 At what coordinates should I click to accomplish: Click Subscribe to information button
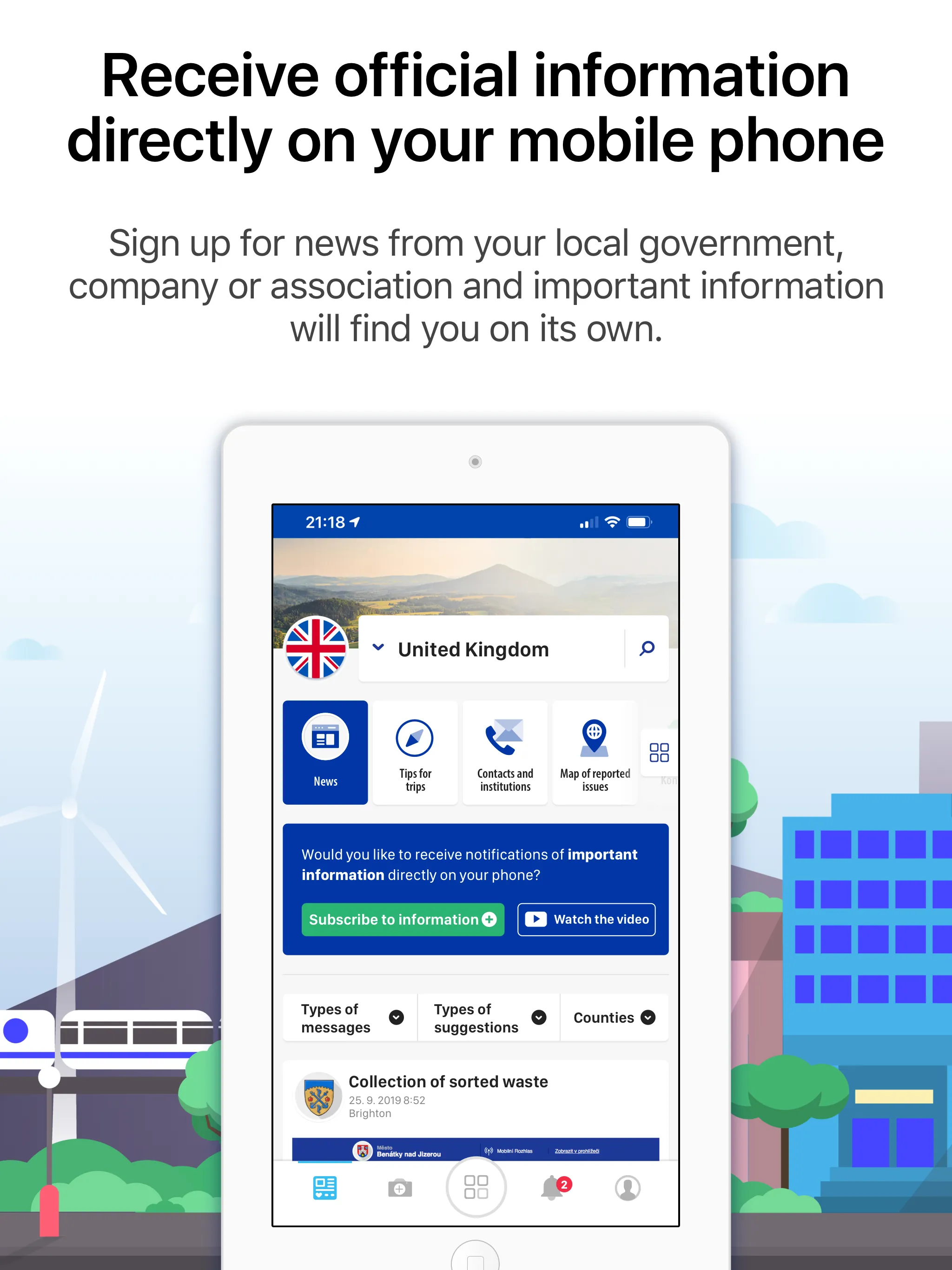point(400,920)
